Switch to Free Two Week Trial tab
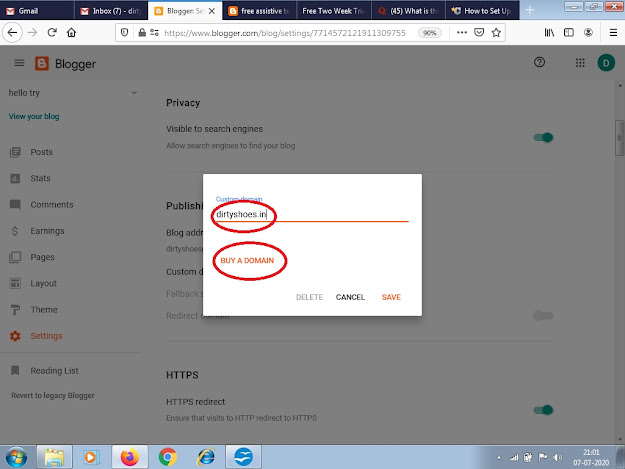Image resolution: width=625 pixels, height=469 pixels. click(x=334, y=11)
